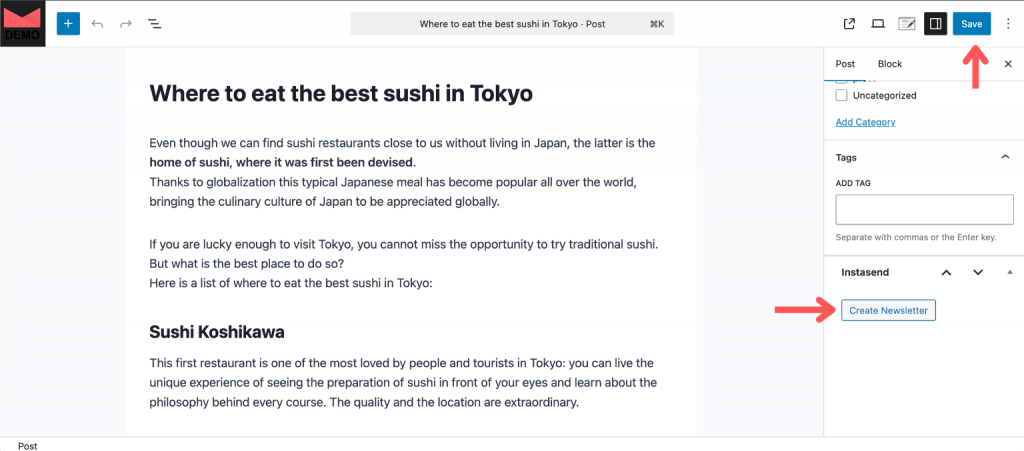The width and height of the screenshot is (1024, 451).
Task: Toggle the settings sidebar panel icon
Action: [x=935, y=23]
